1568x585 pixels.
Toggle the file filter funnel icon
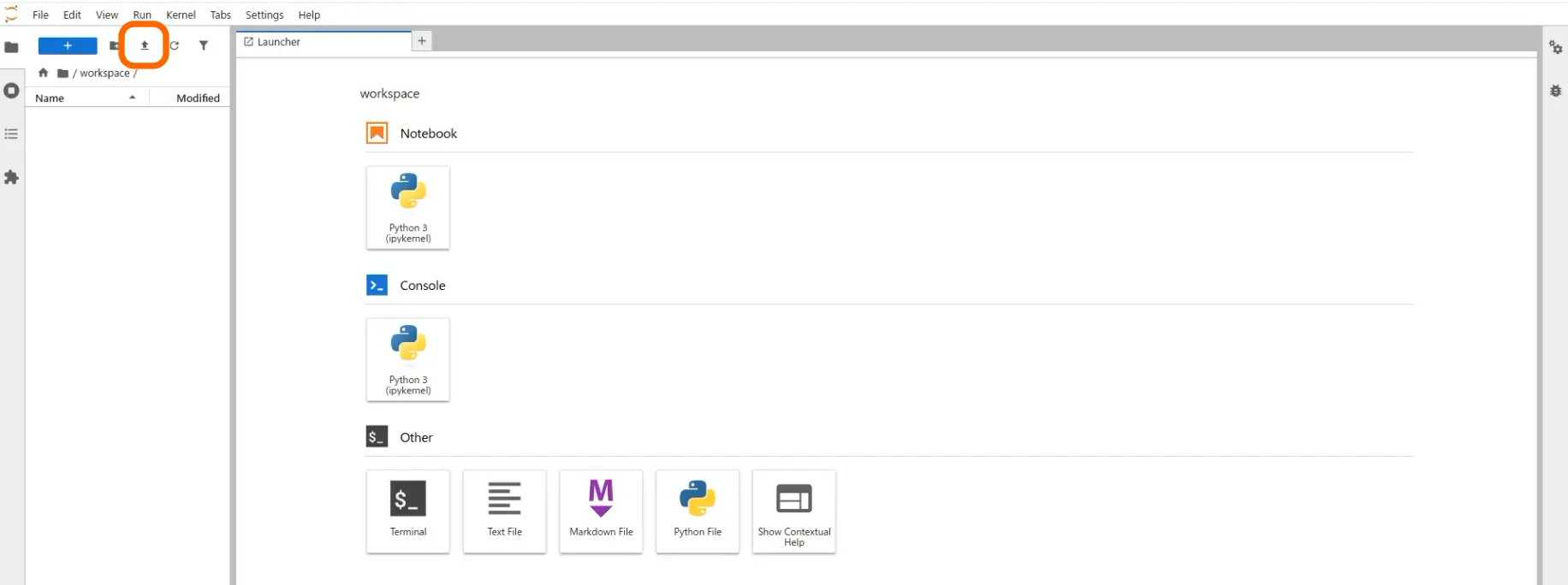(x=204, y=45)
